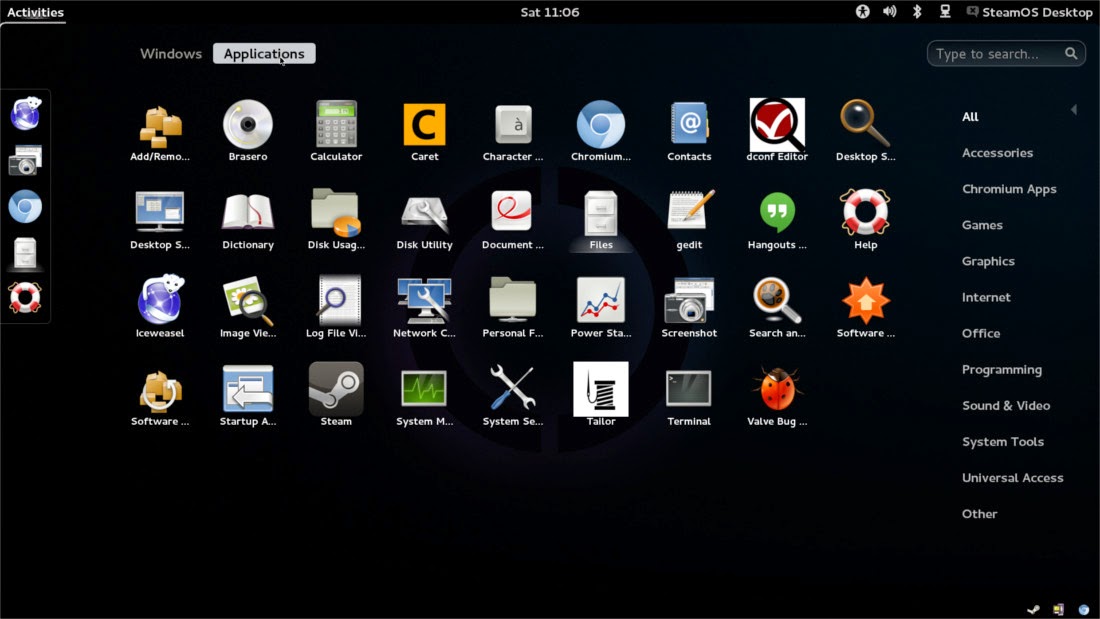The width and height of the screenshot is (1100, 619).
Task: Launch the Iceweasel web browser
Action: pyautogui.click(x=160, y=305)
